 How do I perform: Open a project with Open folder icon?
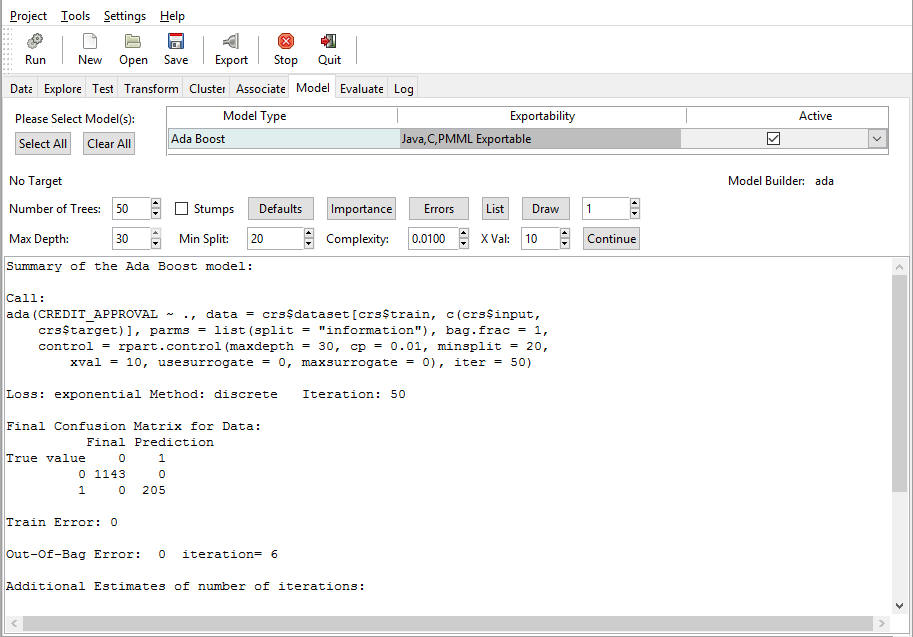click(x=133, y=41)
